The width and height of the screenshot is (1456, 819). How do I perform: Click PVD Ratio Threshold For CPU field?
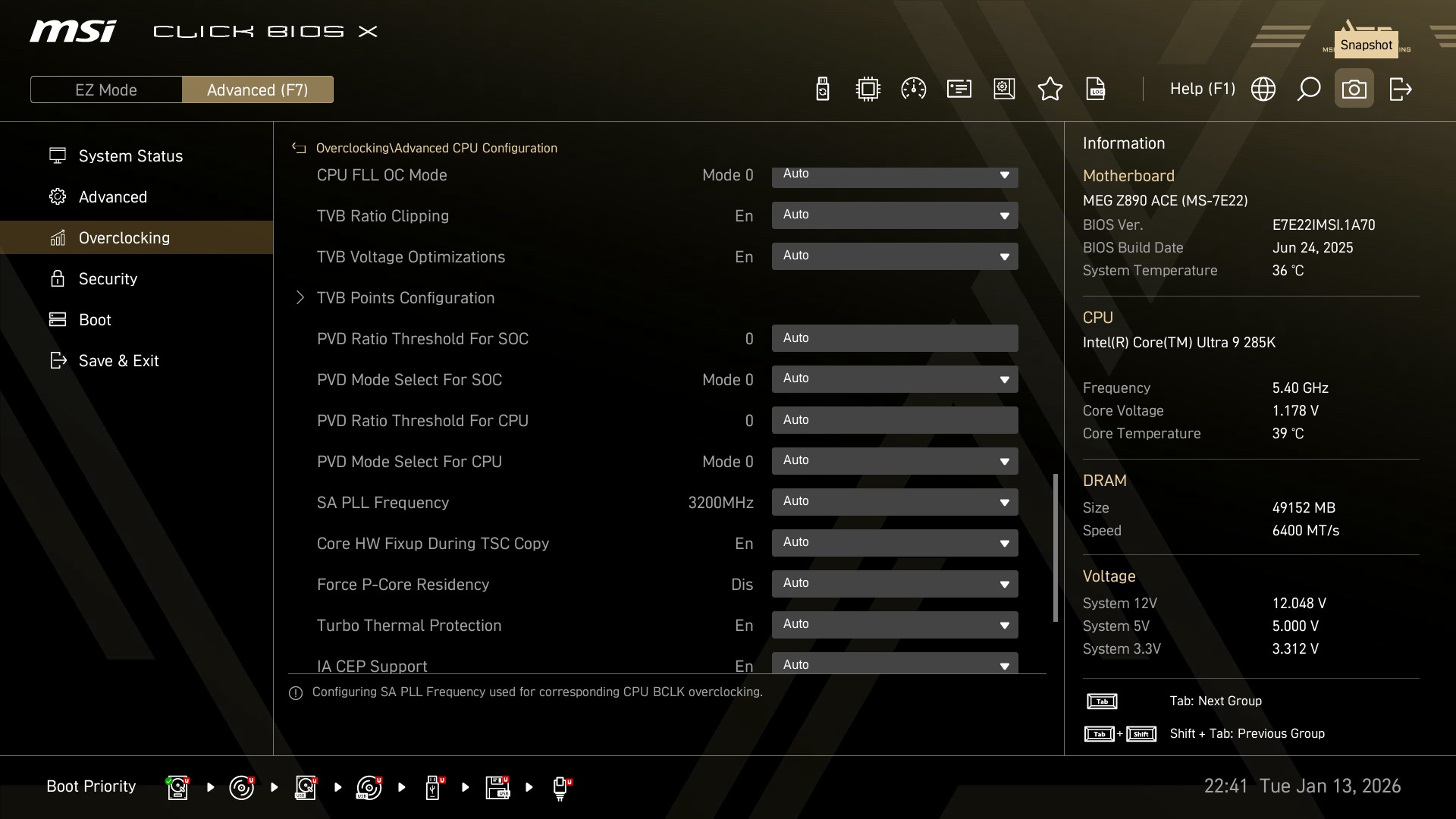pyautogui.click(x=895, y=420)
